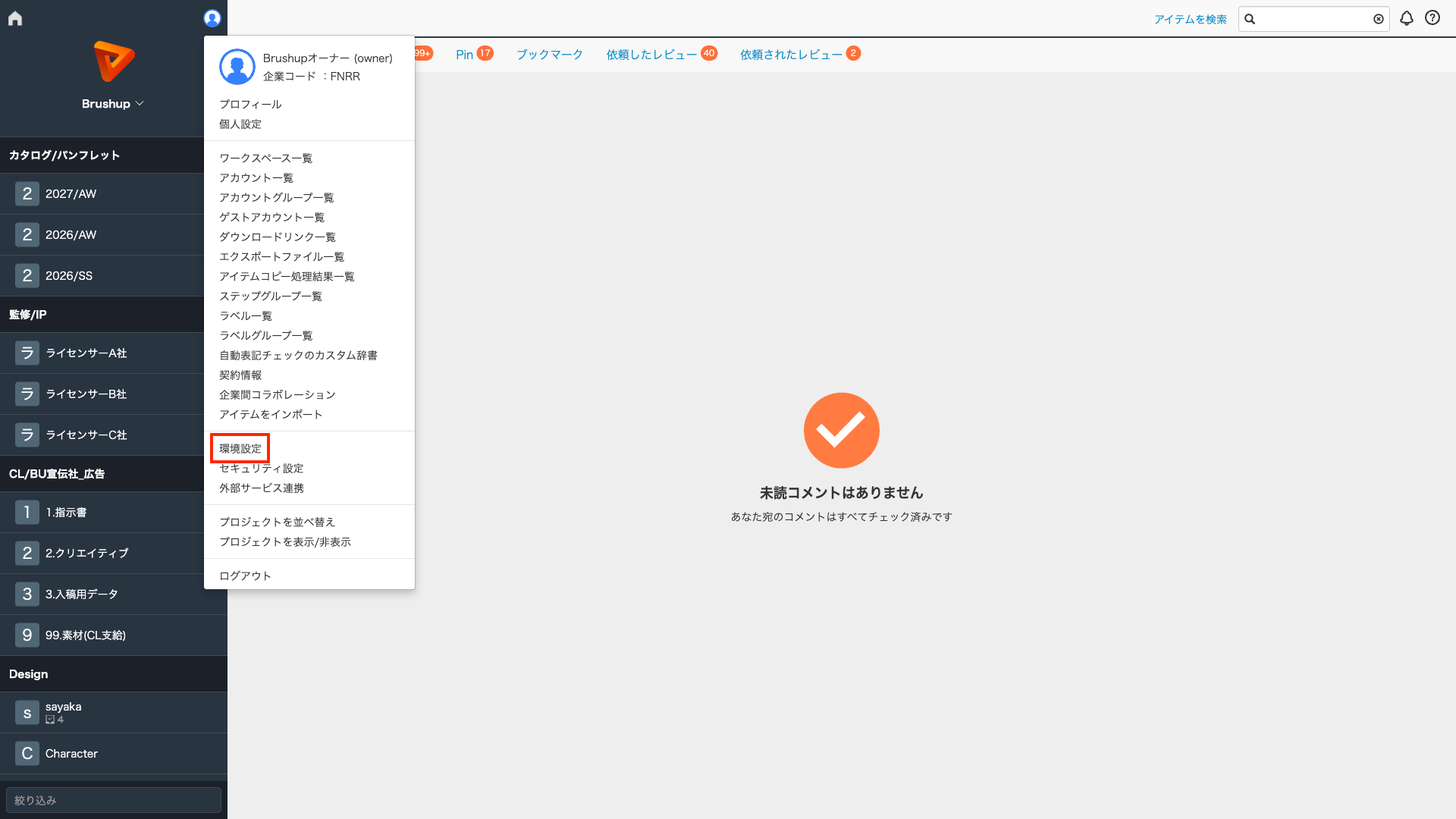Click the item search input field

click(1314, 19)
